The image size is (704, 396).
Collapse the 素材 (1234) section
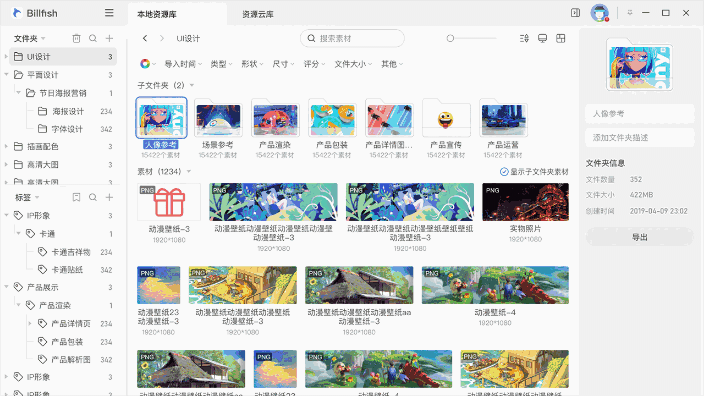[189, 172]
